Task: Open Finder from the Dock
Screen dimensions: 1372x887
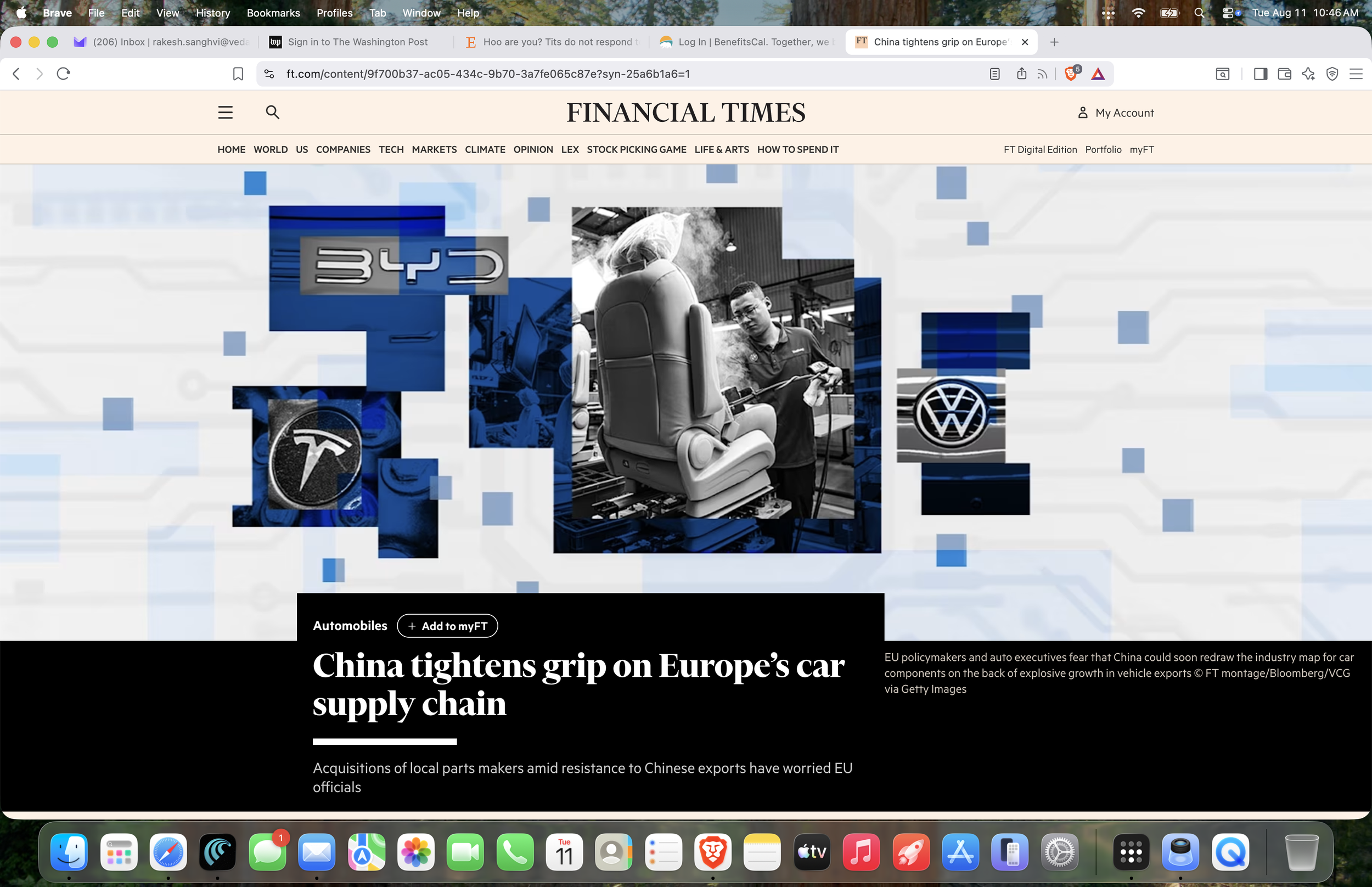Action: click(x=69, y=851)
